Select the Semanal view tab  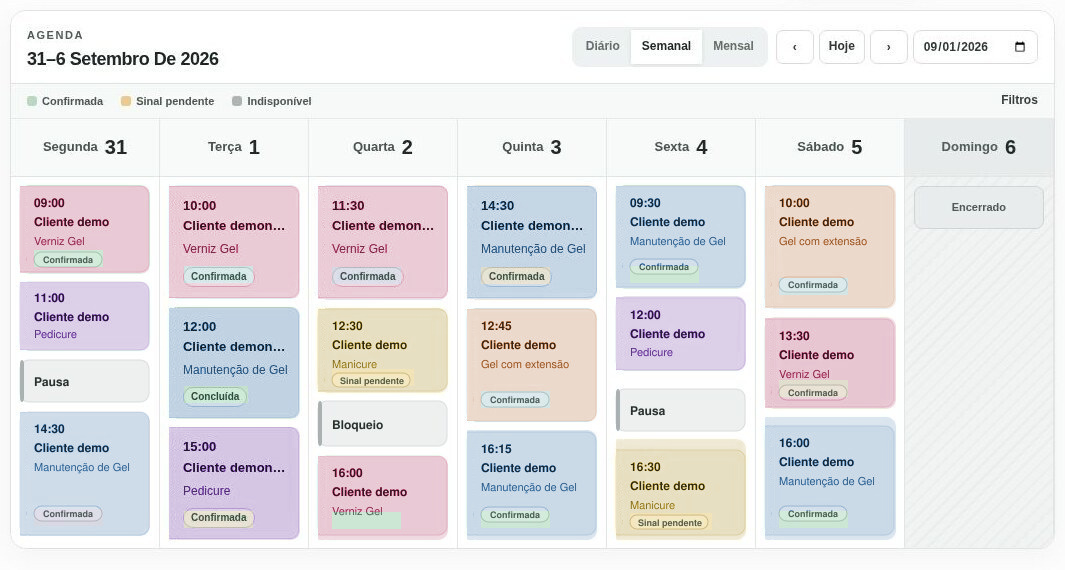(666, 46)
